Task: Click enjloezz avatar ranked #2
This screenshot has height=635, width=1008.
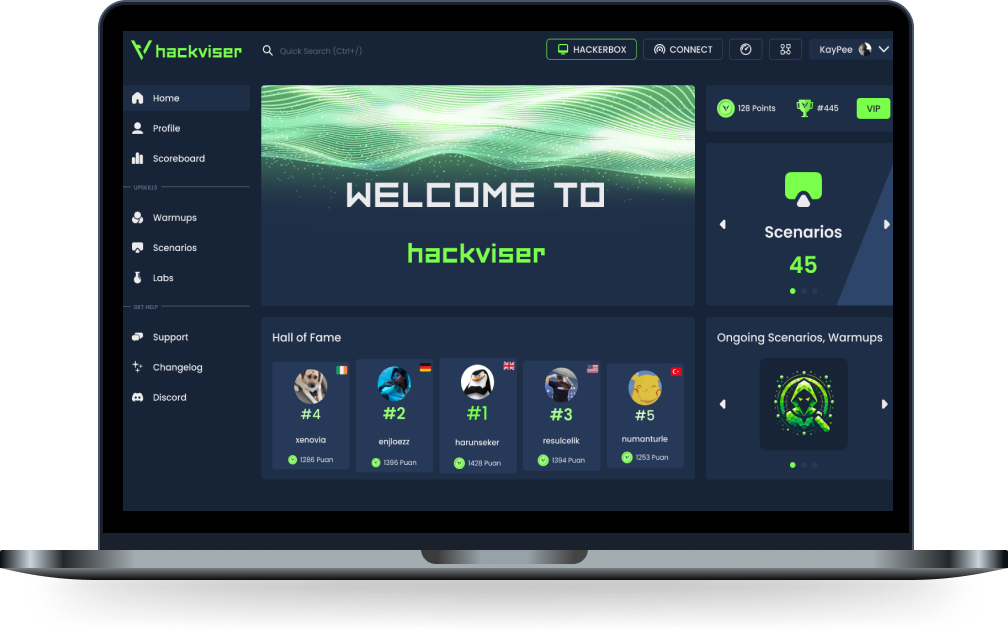Action: pyautogui.click(x=394, y=384)
